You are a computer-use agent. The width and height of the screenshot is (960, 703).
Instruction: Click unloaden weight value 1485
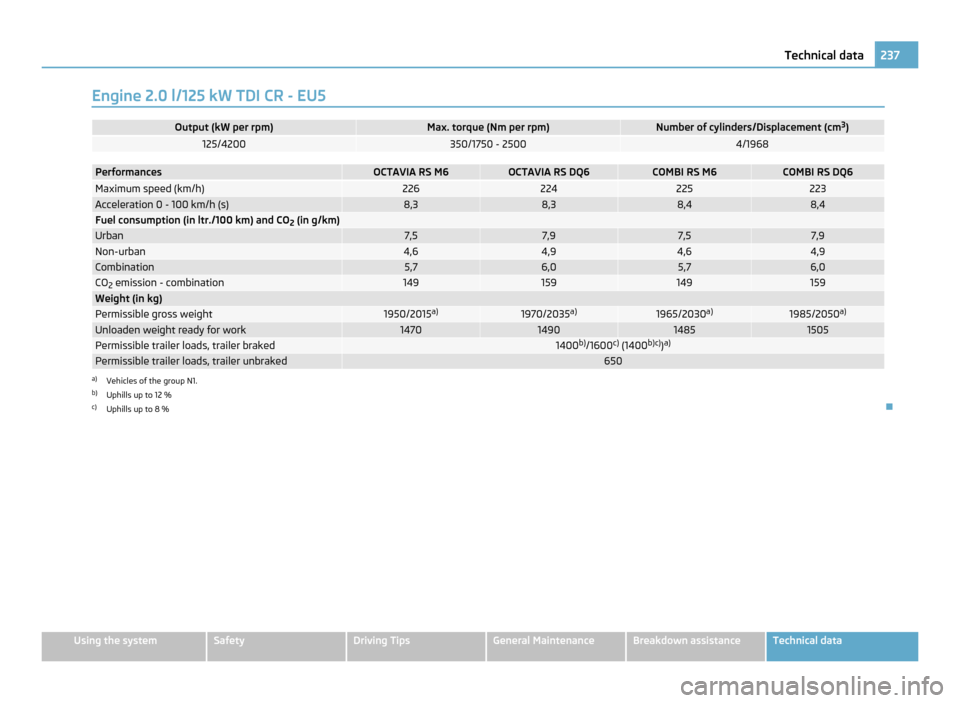pyautogui.click(x=684, y=330)
